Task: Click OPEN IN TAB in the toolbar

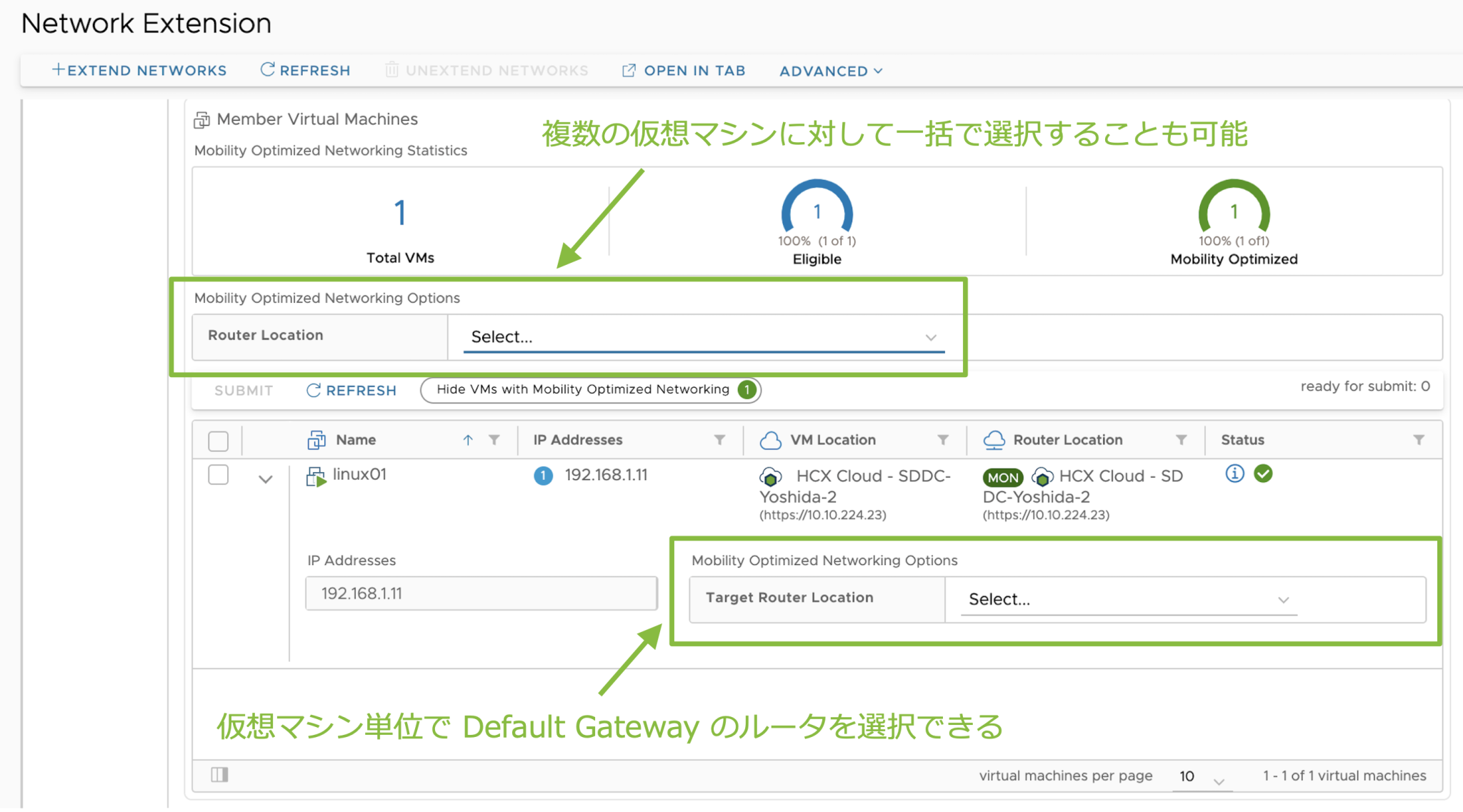Action: point(683,70)
